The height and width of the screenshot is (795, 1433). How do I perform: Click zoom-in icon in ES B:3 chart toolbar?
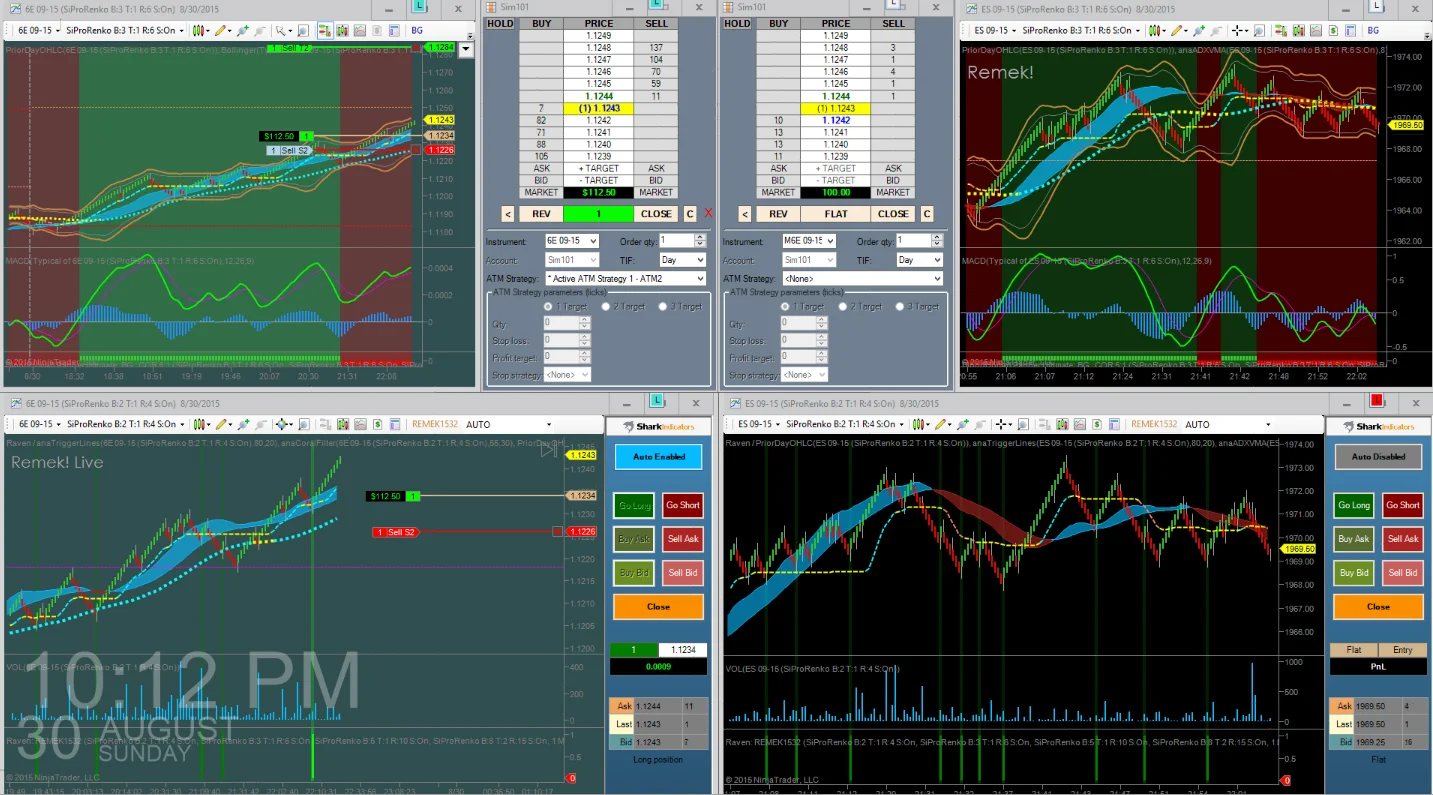coord(1199,31)
